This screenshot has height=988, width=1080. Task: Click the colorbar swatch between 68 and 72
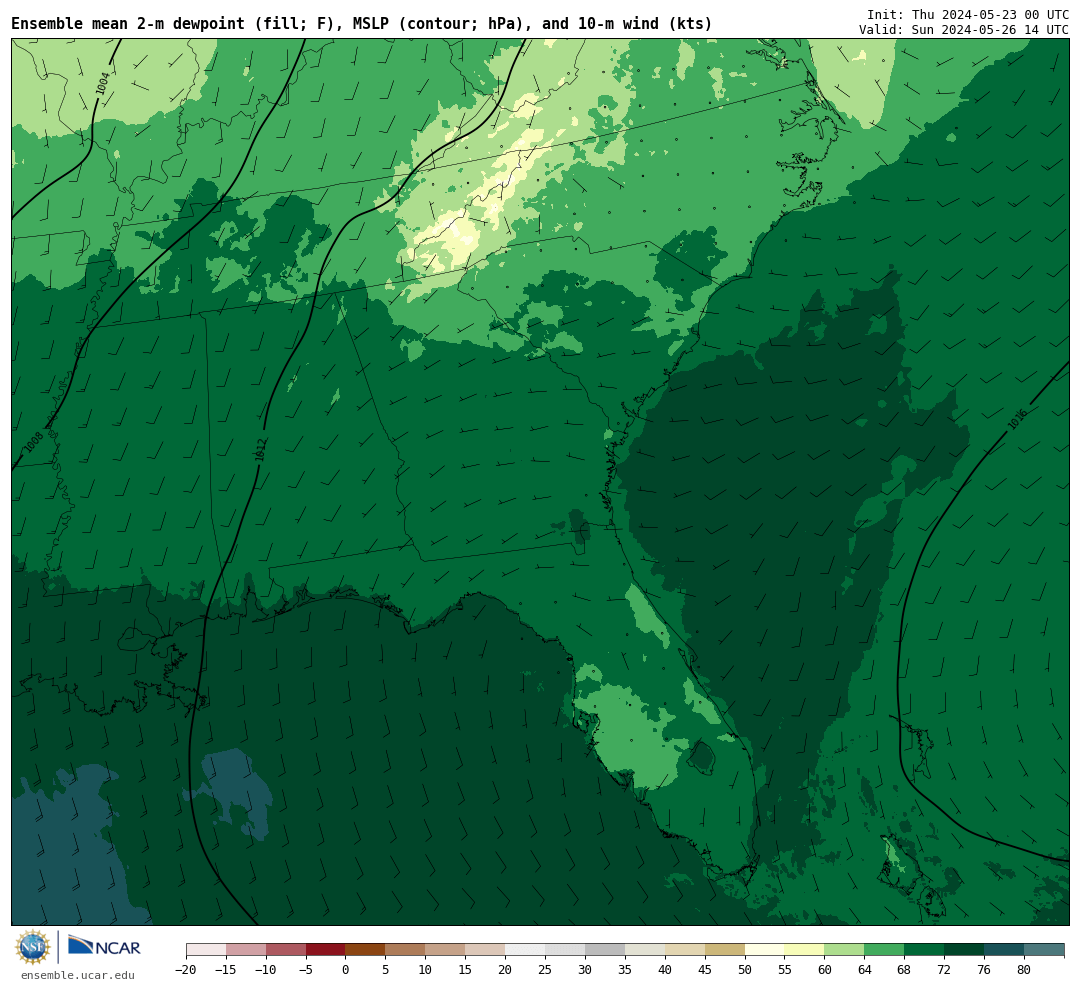point(924,950)
